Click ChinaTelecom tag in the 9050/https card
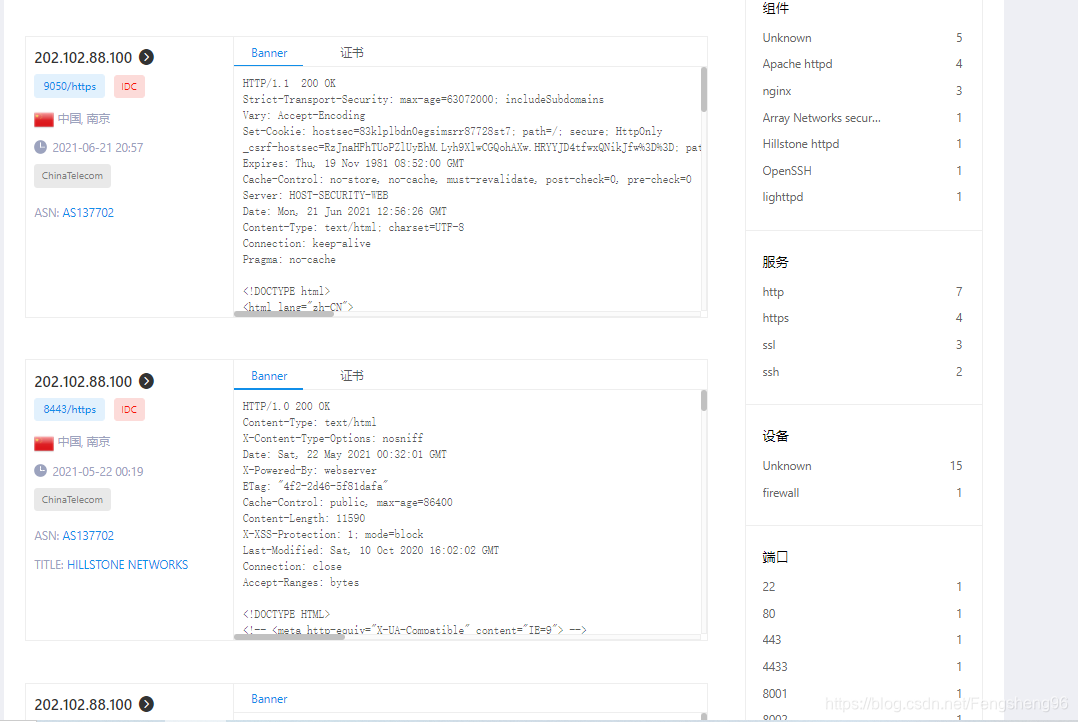The height and width of the screenshot is (722, 1078). 72,176
